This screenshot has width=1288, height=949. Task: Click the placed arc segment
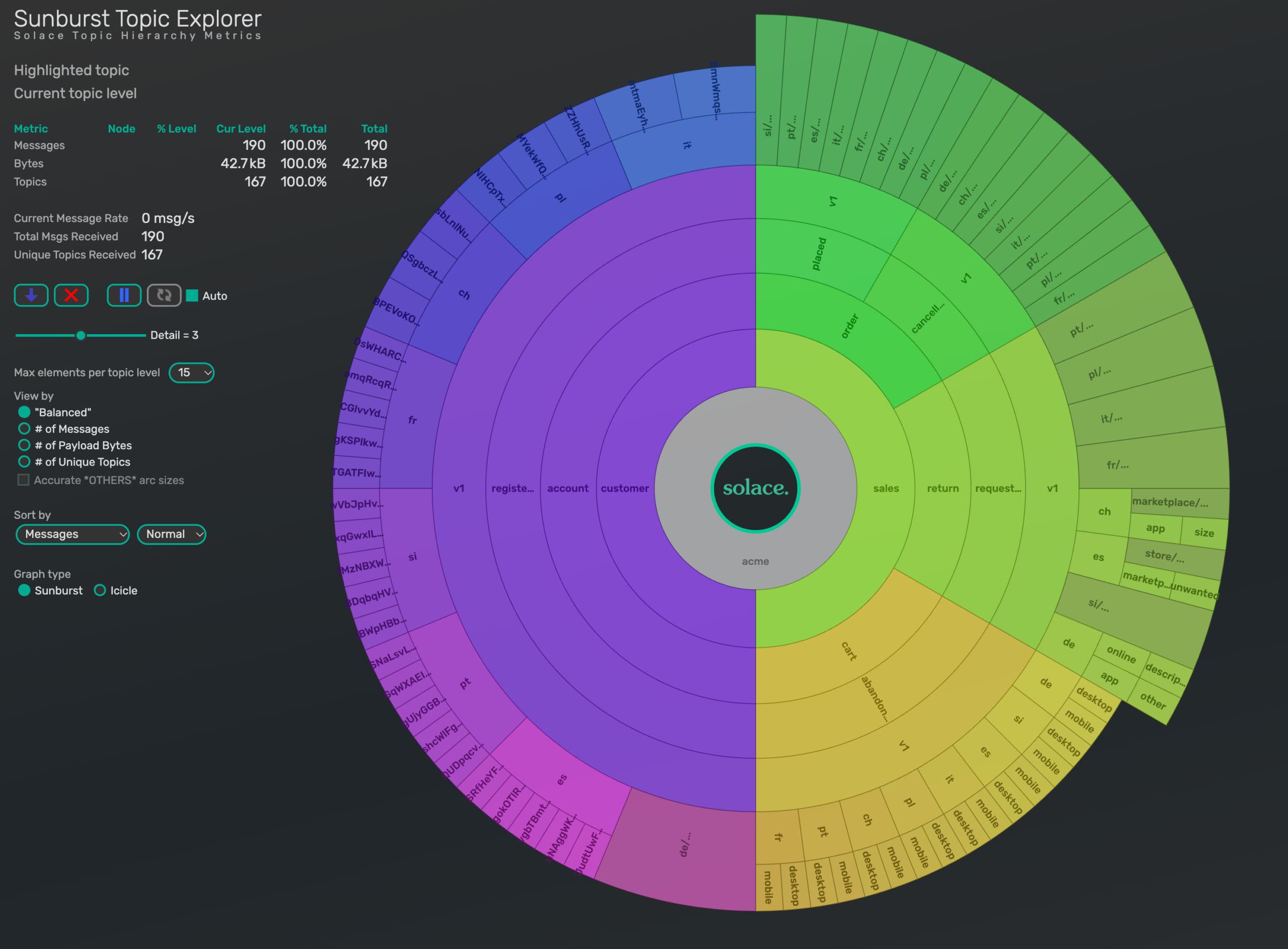[819, 254]
